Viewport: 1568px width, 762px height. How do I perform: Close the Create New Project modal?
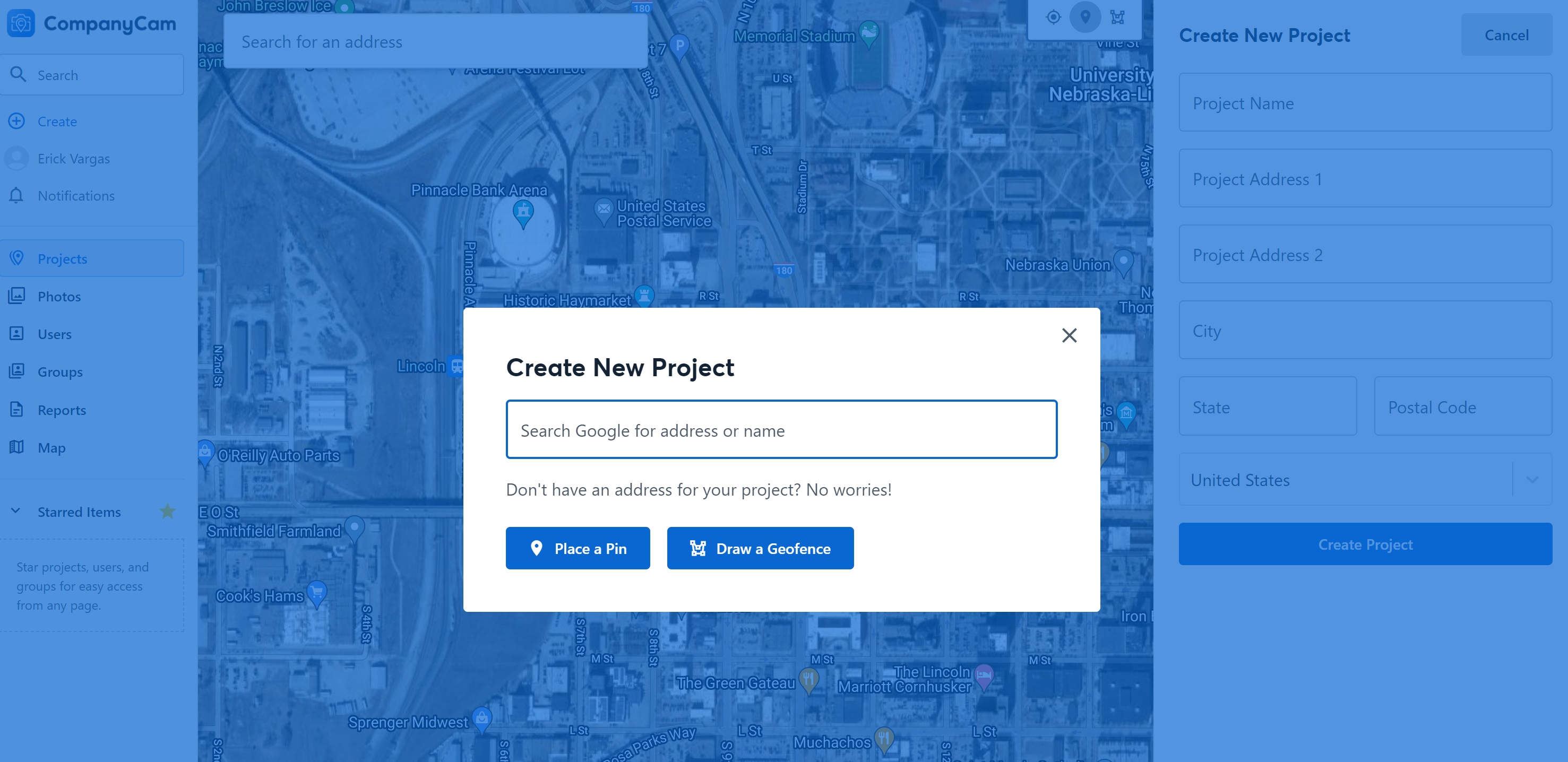tap(1069, 335)
